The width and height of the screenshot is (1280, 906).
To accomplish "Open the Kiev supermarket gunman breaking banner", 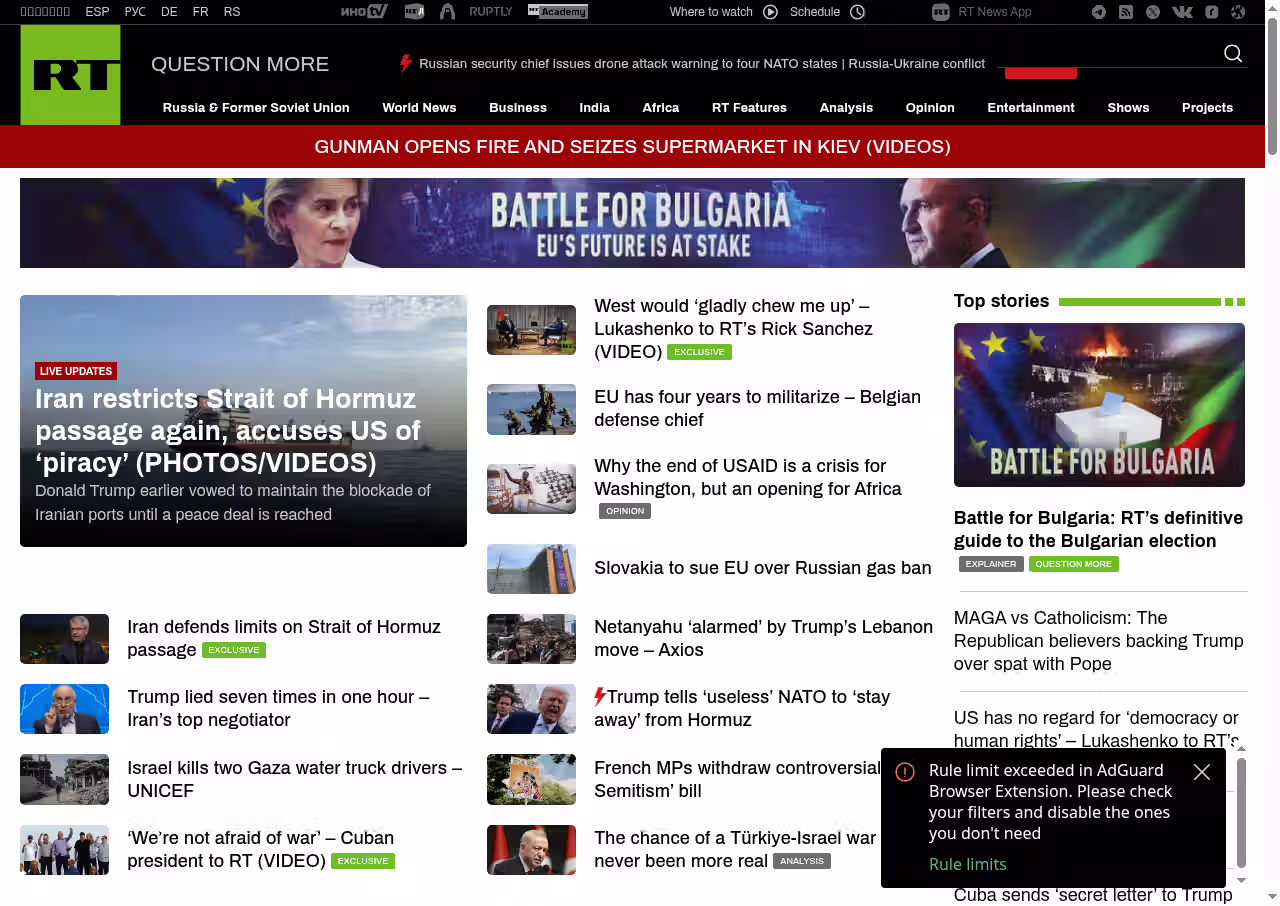I will 632,147.
